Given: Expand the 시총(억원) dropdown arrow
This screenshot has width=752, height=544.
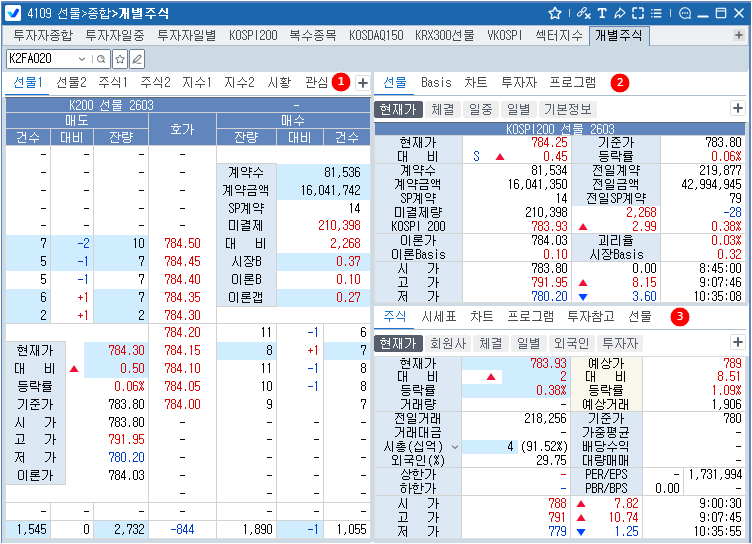Looking at the screenshot, I should (x=456, y=446).
